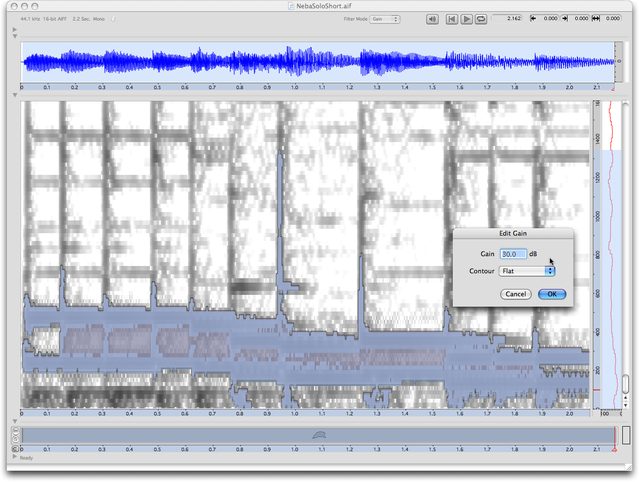Viewport: 639px width, 482px height.
Task: Click the info icon beside file format text
Action: coord(113,19)
